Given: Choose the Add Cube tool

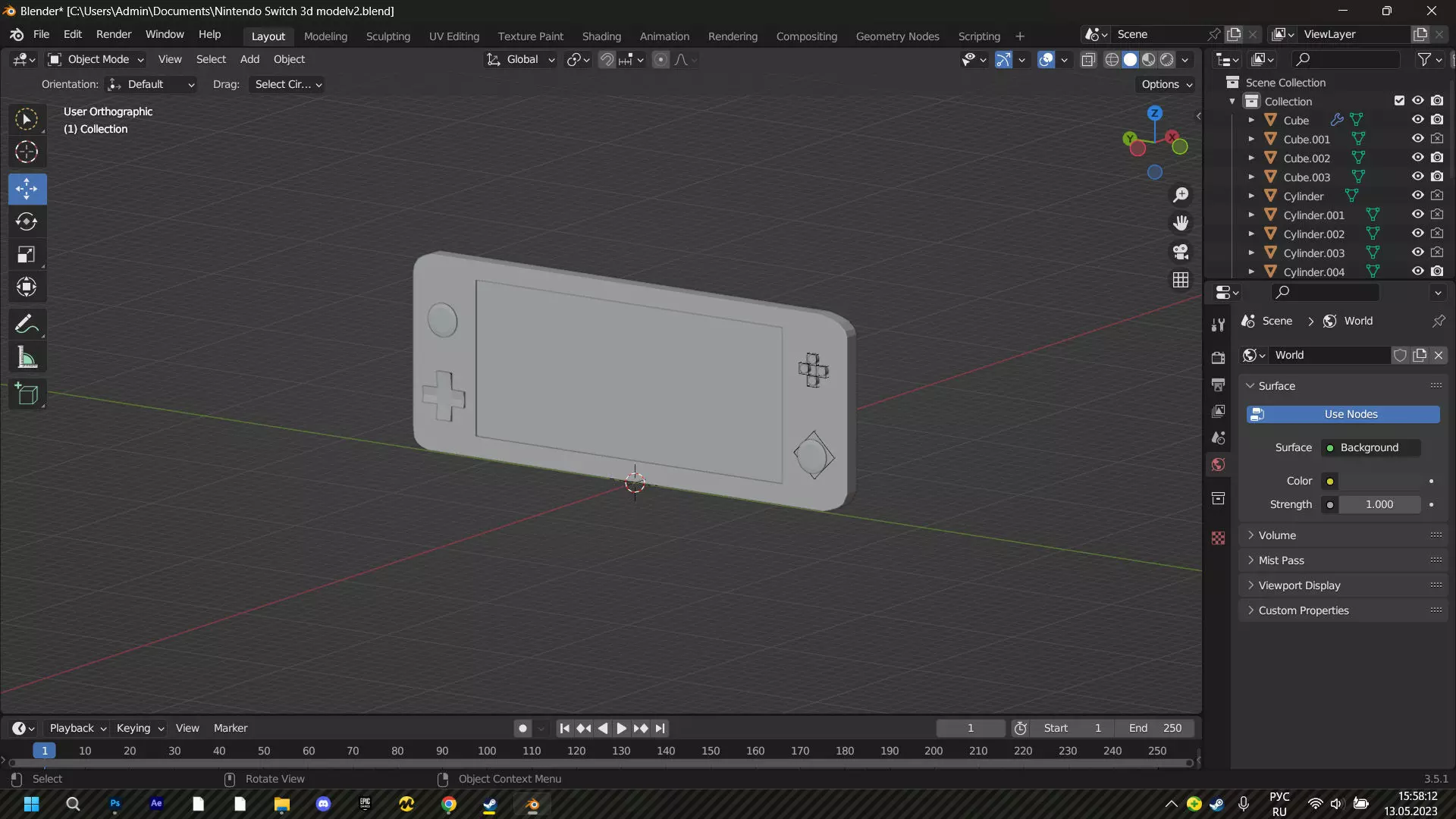Looking at the screenshot, I should 27,394.
